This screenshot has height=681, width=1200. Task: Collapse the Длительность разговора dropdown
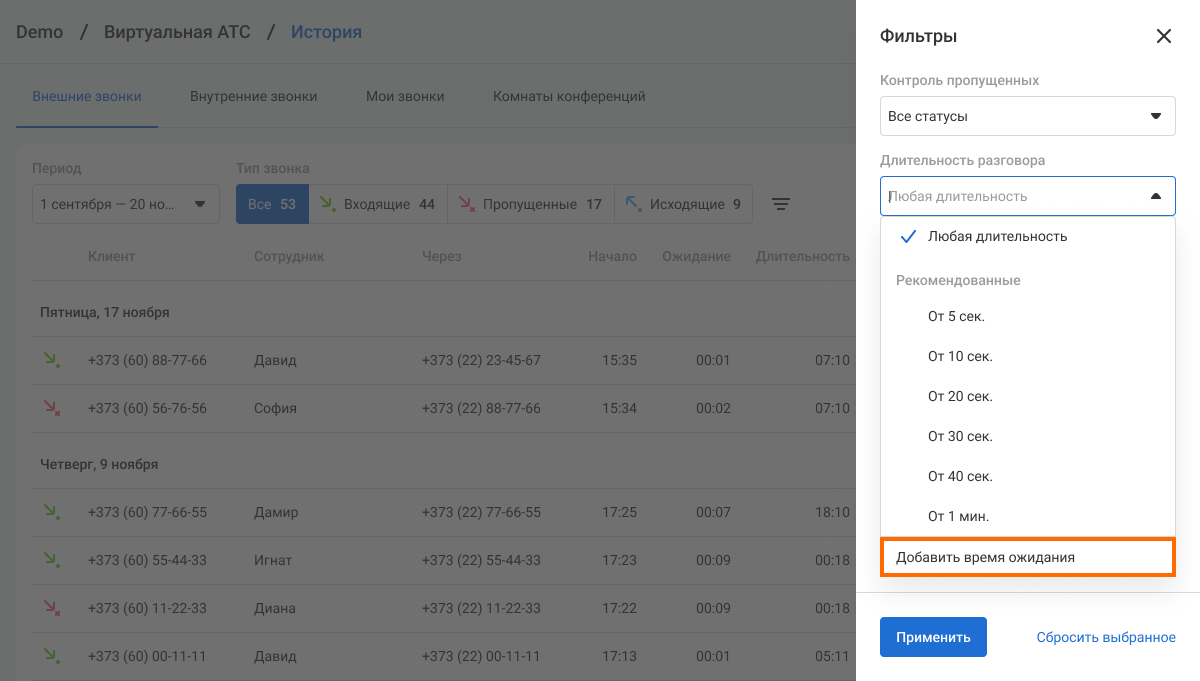1155,196
